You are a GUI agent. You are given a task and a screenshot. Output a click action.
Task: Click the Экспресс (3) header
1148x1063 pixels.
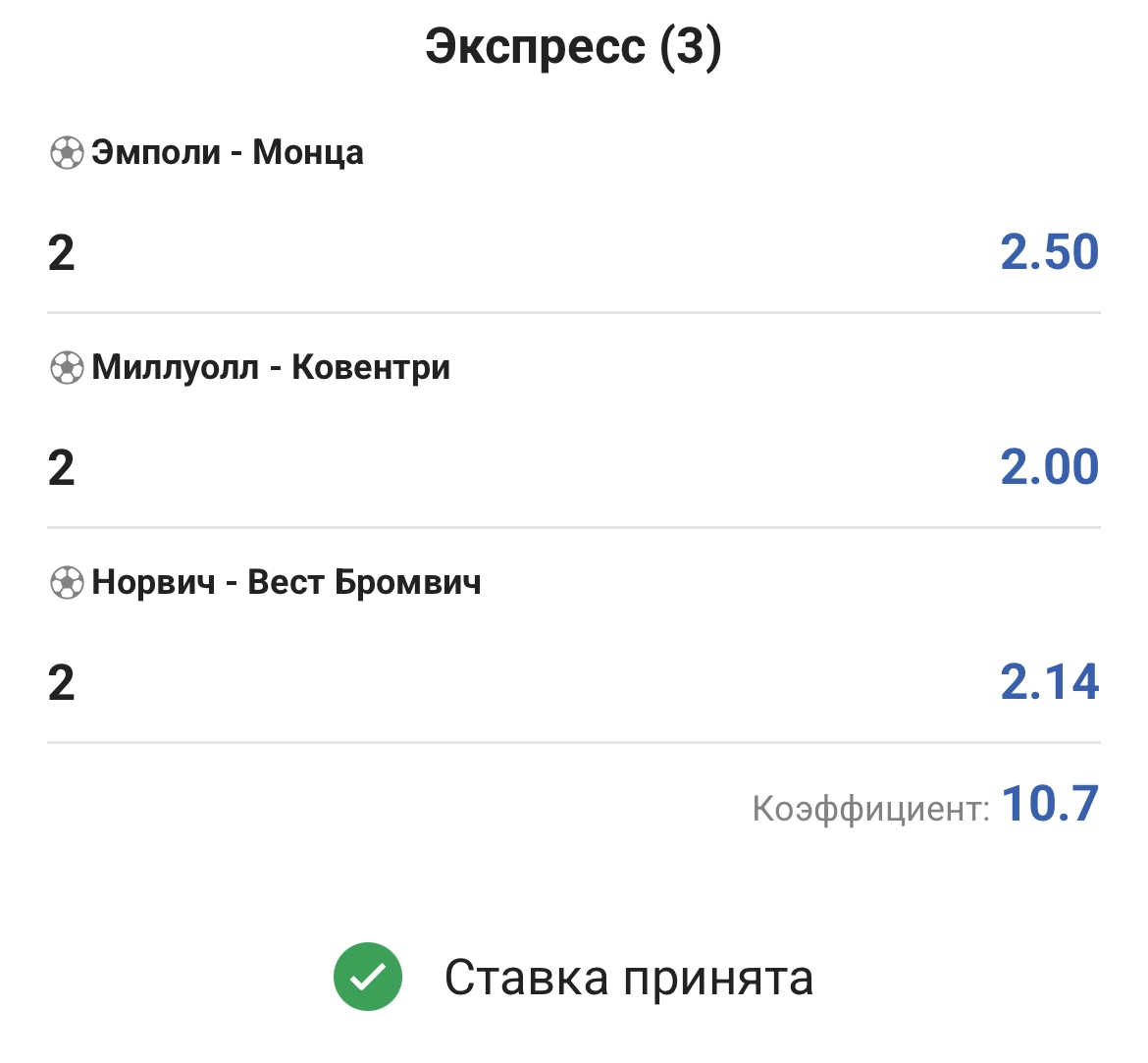pos(573,47)
